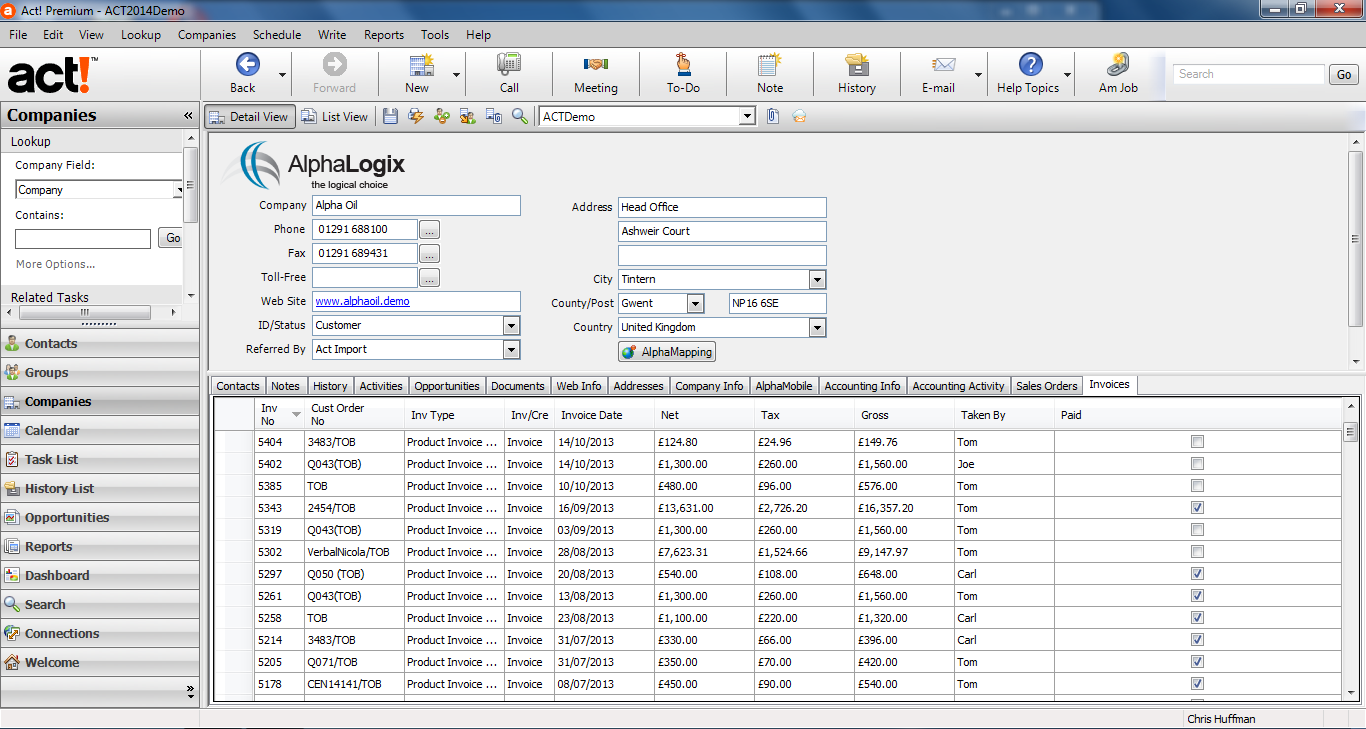Viewport: 1366px width, 729px height.
Task: Toggle Paid checkbox for invoice 5402
Action: (x=1198, y=464)
